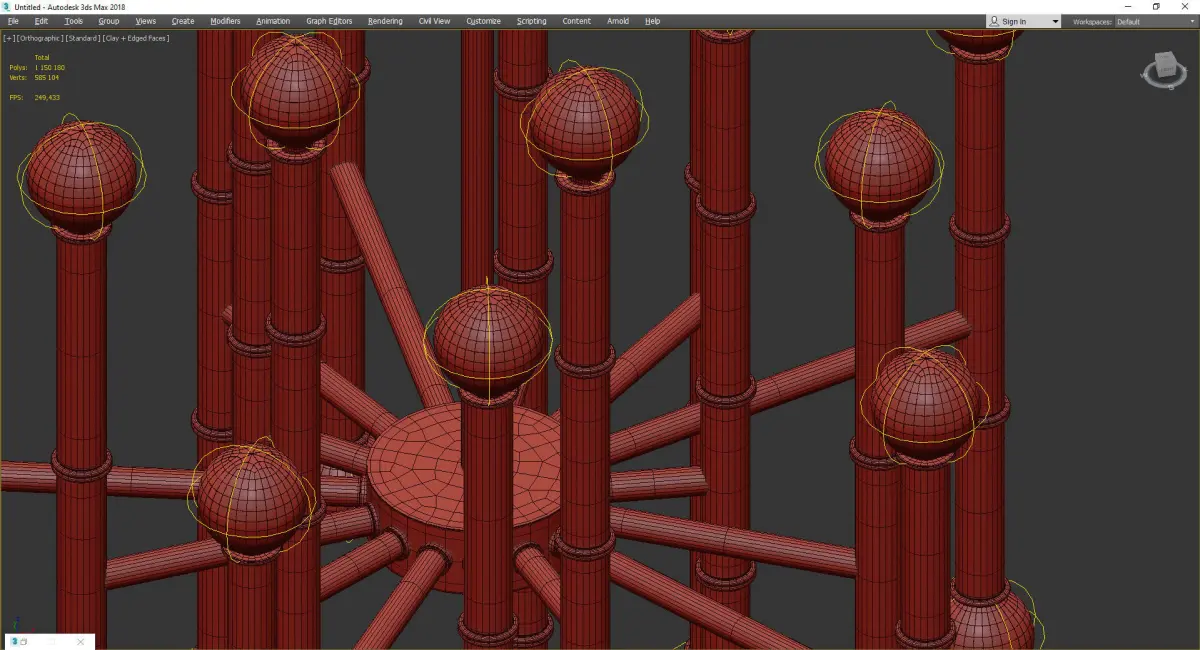Click the Polys count statistic
Screen dimensions: 1200x650
coord(37,68)
